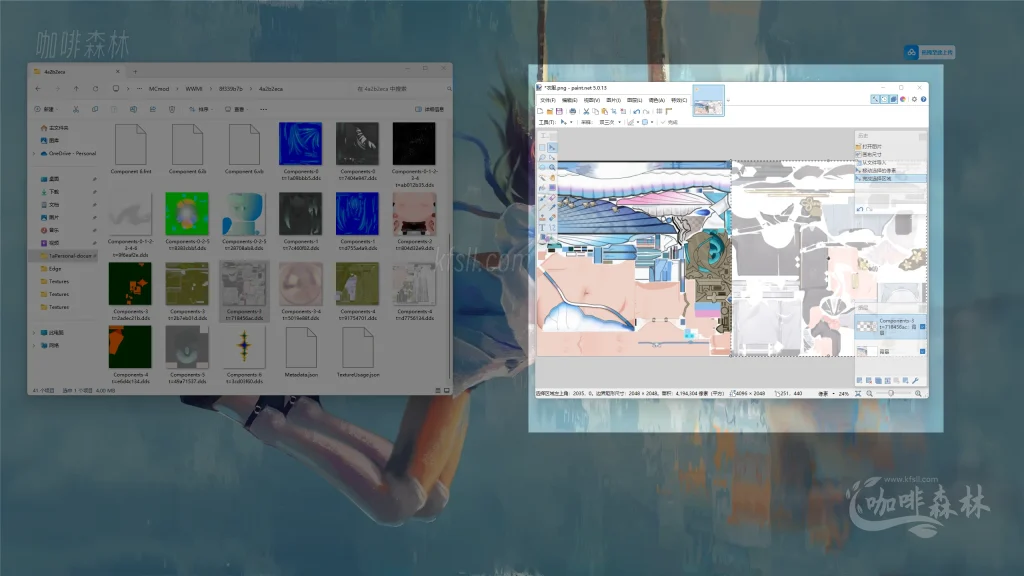Click the Print icon in paint.net toolbar
This screenshot has width=1024, height=576.
pyautogui.click(x=573, y=112)
